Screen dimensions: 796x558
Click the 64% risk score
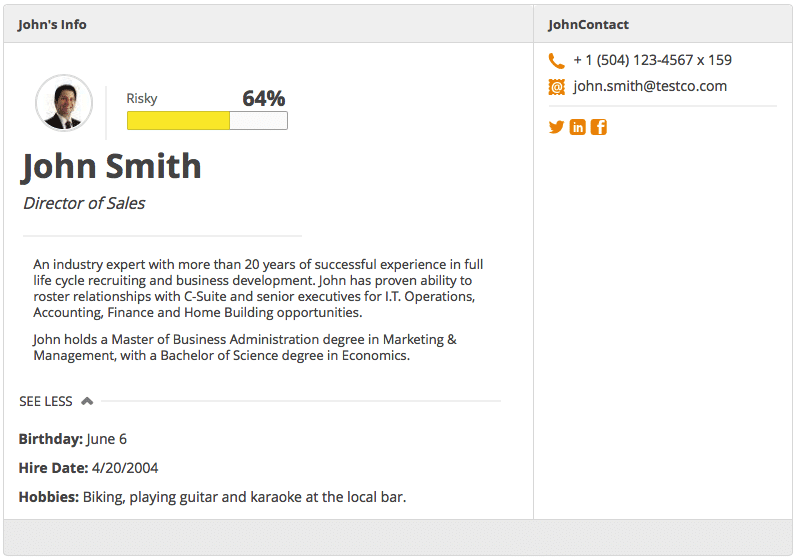click(263, 99)
